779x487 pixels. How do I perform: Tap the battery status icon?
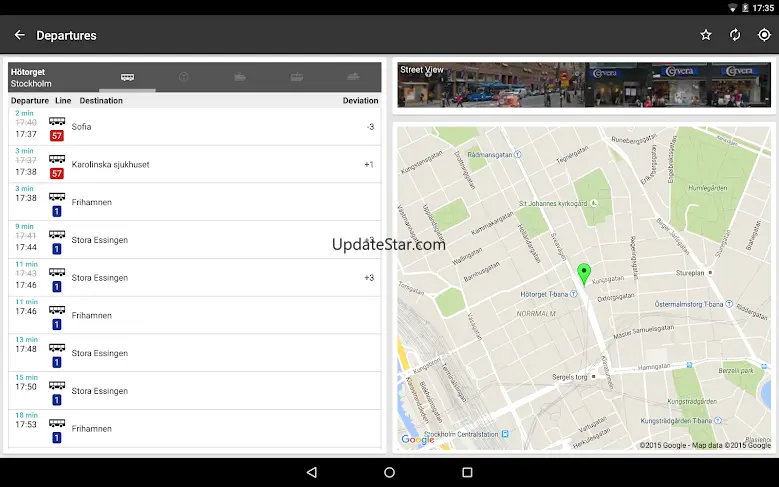tap(745, 7)
